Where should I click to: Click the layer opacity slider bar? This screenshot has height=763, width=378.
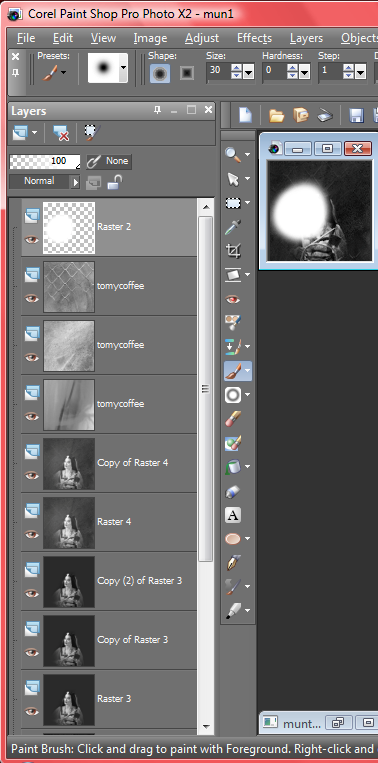(x=45, y=161)
